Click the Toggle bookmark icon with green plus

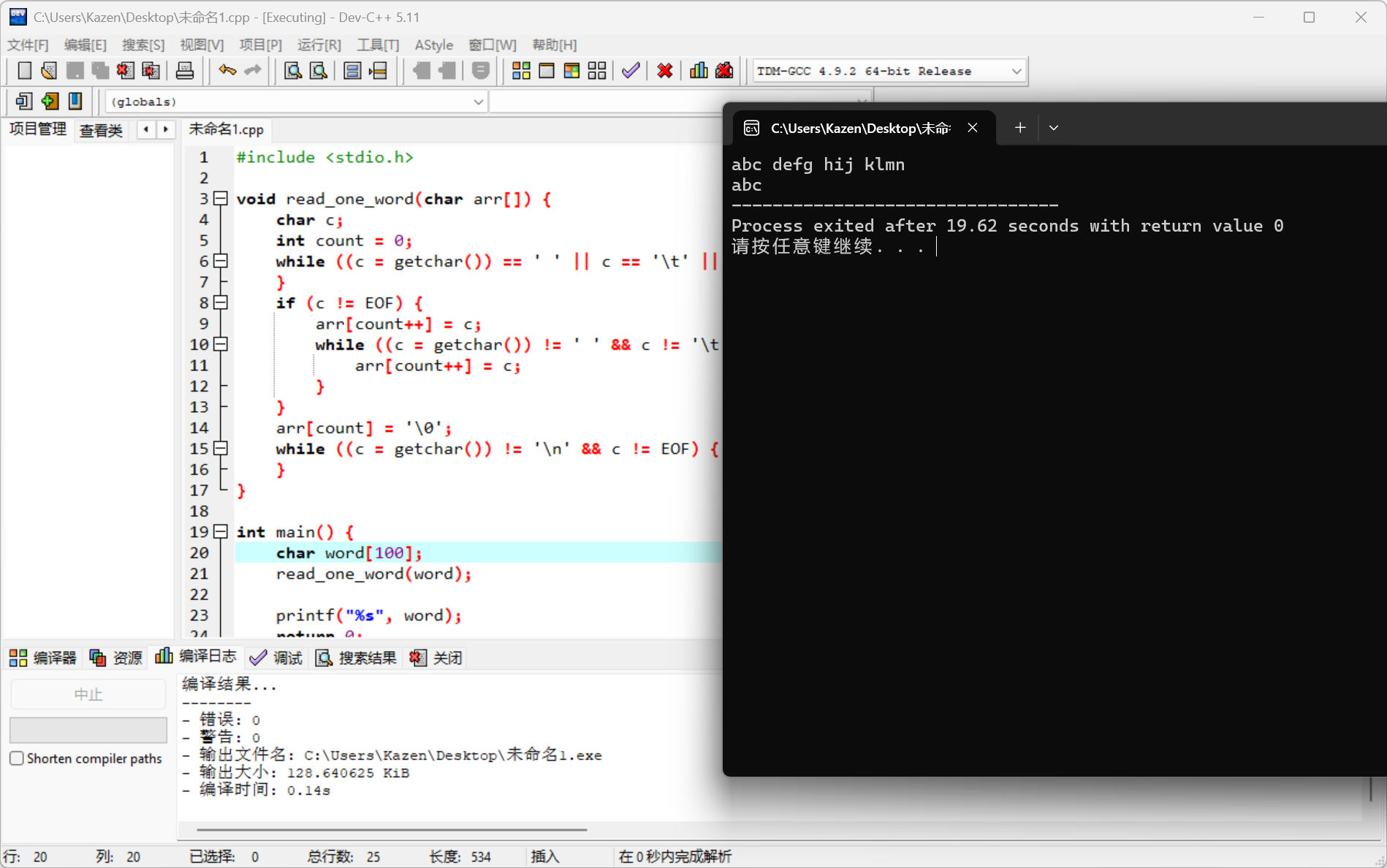[50, 101]
